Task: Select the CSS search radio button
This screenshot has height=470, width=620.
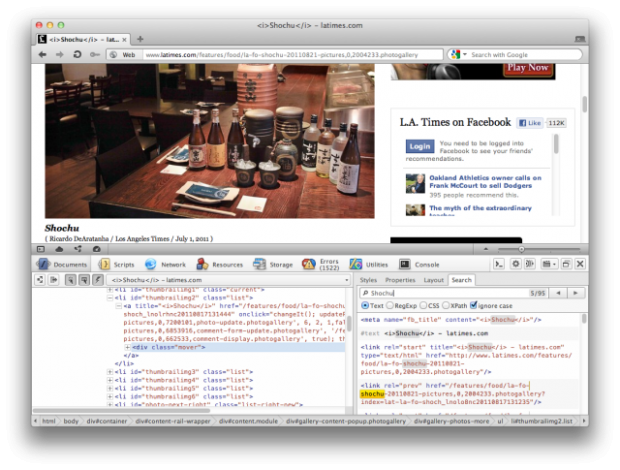Action: coord(423,306)
